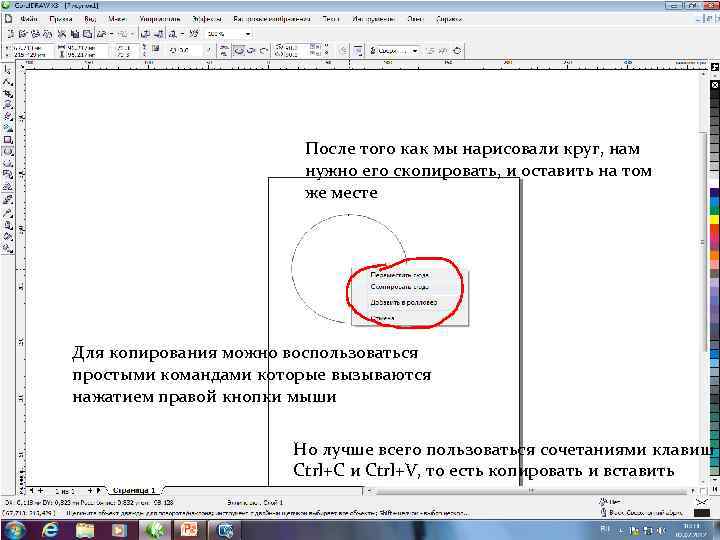Go to first page in page navigator

click(31, 491)
